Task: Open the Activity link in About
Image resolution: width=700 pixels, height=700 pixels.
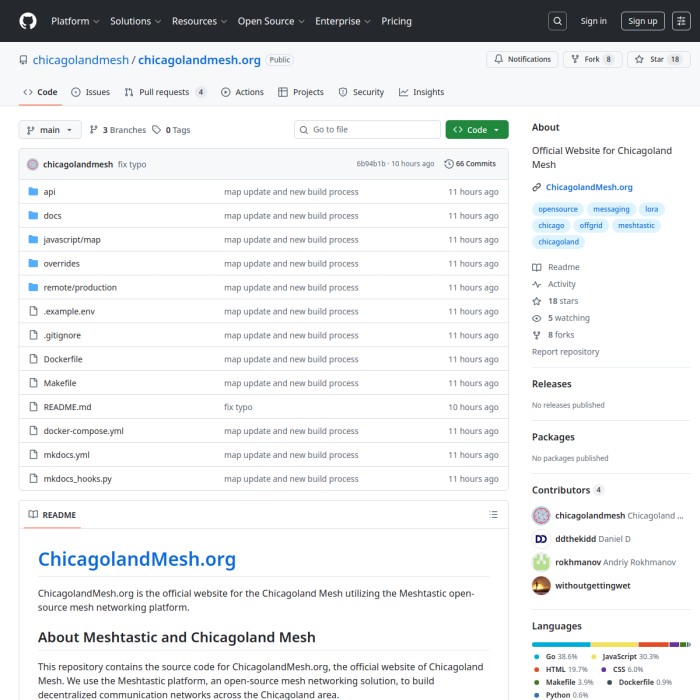Action: click(x=561, y=284)
